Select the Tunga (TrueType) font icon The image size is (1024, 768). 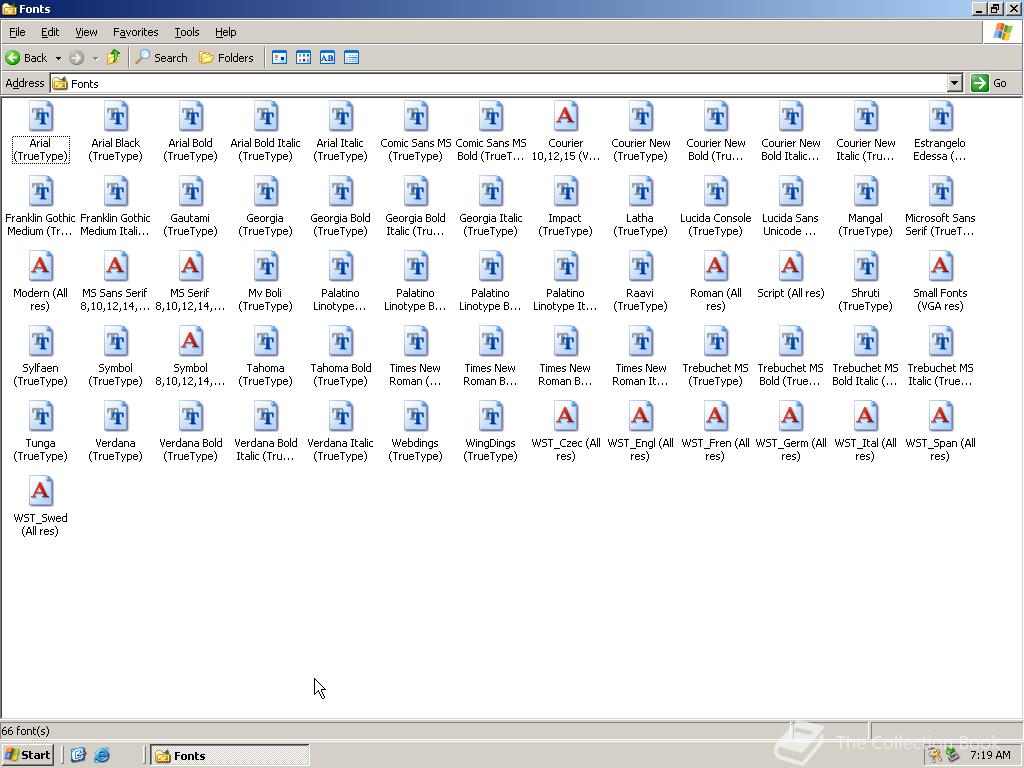(x=40, y=417)
